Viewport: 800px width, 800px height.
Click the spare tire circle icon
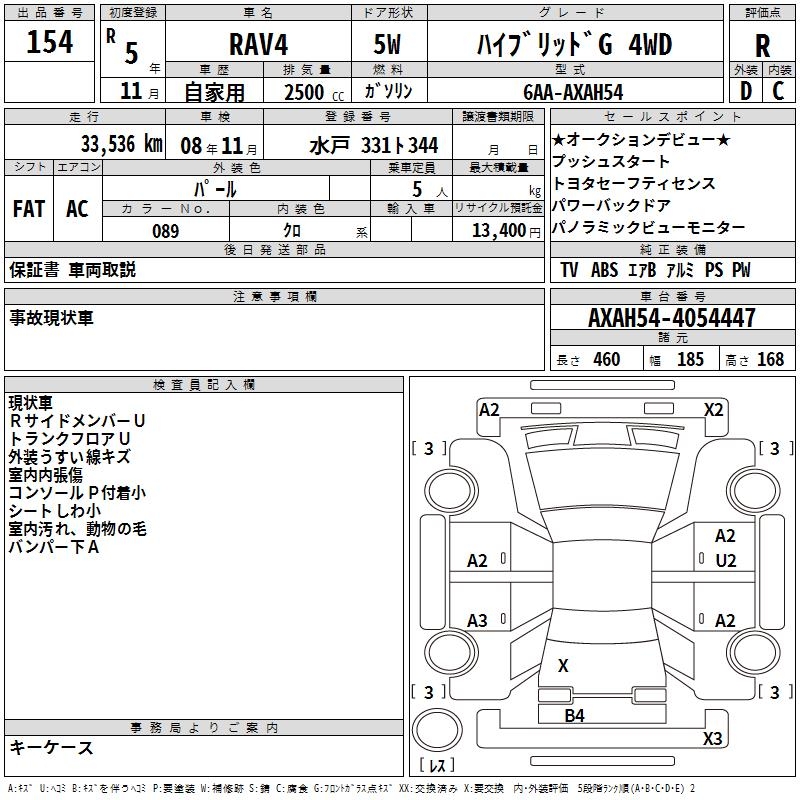(437, 730)
